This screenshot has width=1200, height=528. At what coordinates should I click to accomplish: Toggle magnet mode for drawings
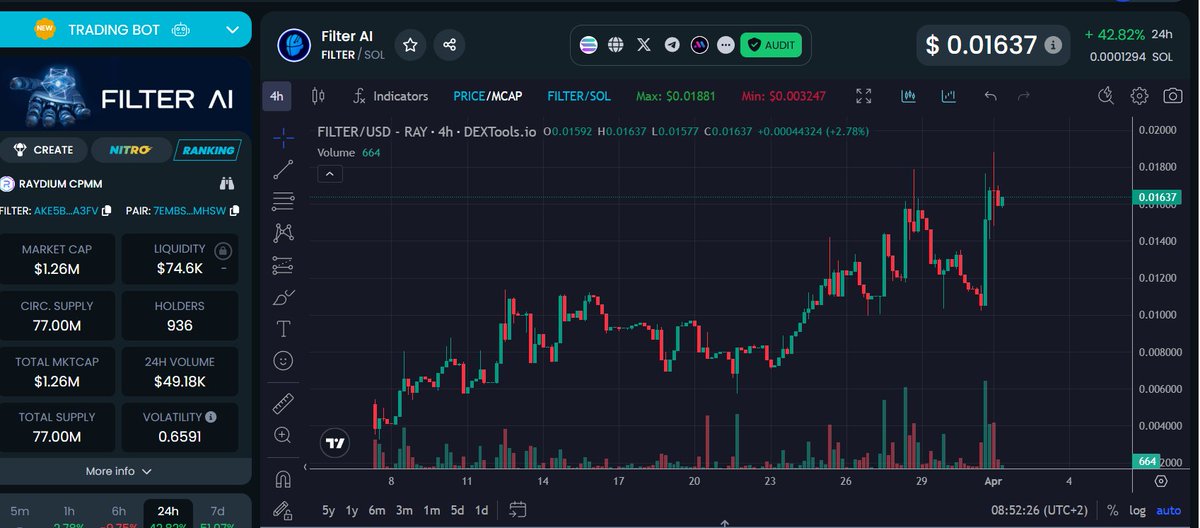tap(283, 478)
